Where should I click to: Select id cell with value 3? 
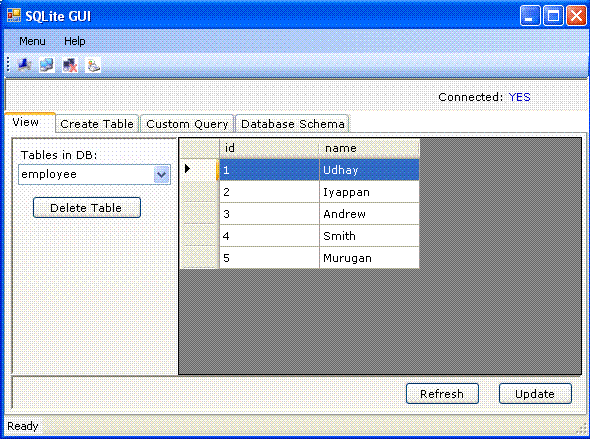tap(269, 214)
